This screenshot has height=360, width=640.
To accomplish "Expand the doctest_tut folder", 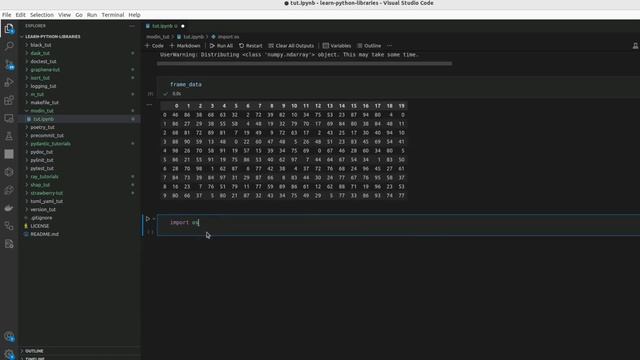I will 43,61.
